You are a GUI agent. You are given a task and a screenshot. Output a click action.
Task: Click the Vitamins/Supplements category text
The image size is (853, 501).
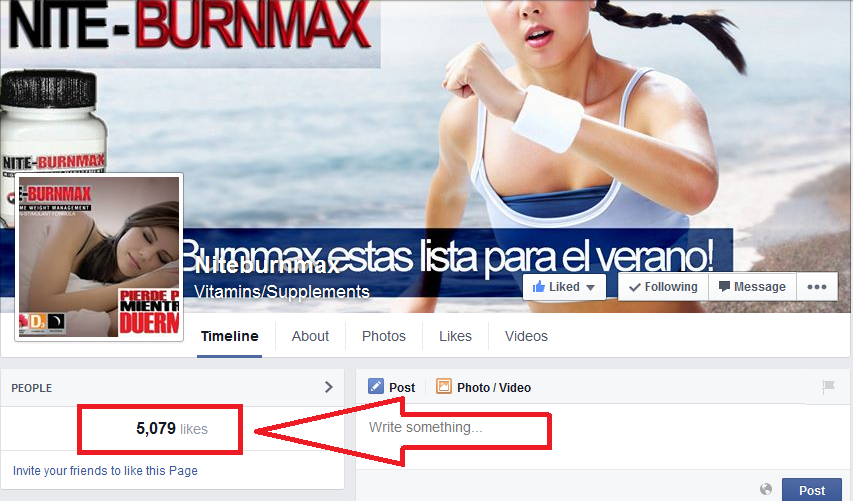click(282, 292)
